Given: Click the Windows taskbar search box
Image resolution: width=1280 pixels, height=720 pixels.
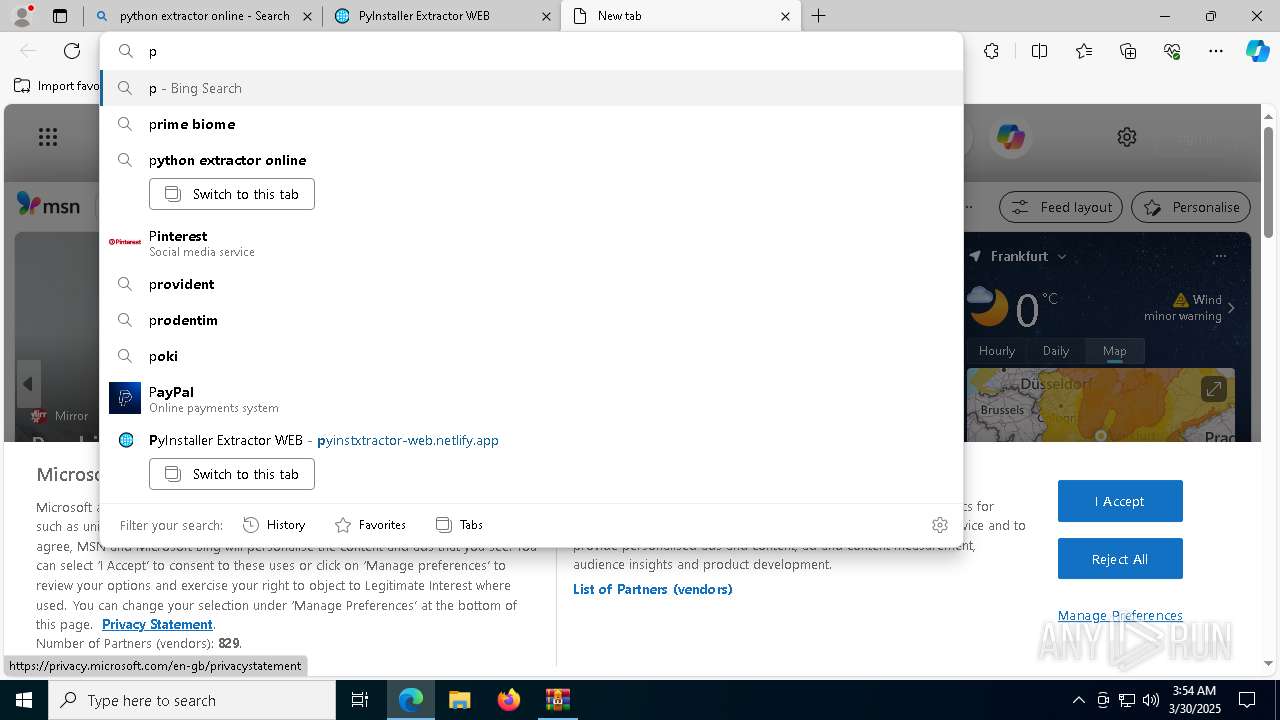Looking at the screenshot, I should [192, 700].
